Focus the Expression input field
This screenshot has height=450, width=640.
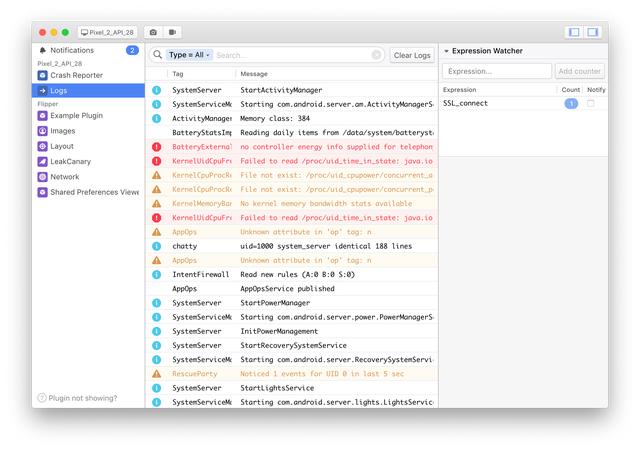point(497,71)
